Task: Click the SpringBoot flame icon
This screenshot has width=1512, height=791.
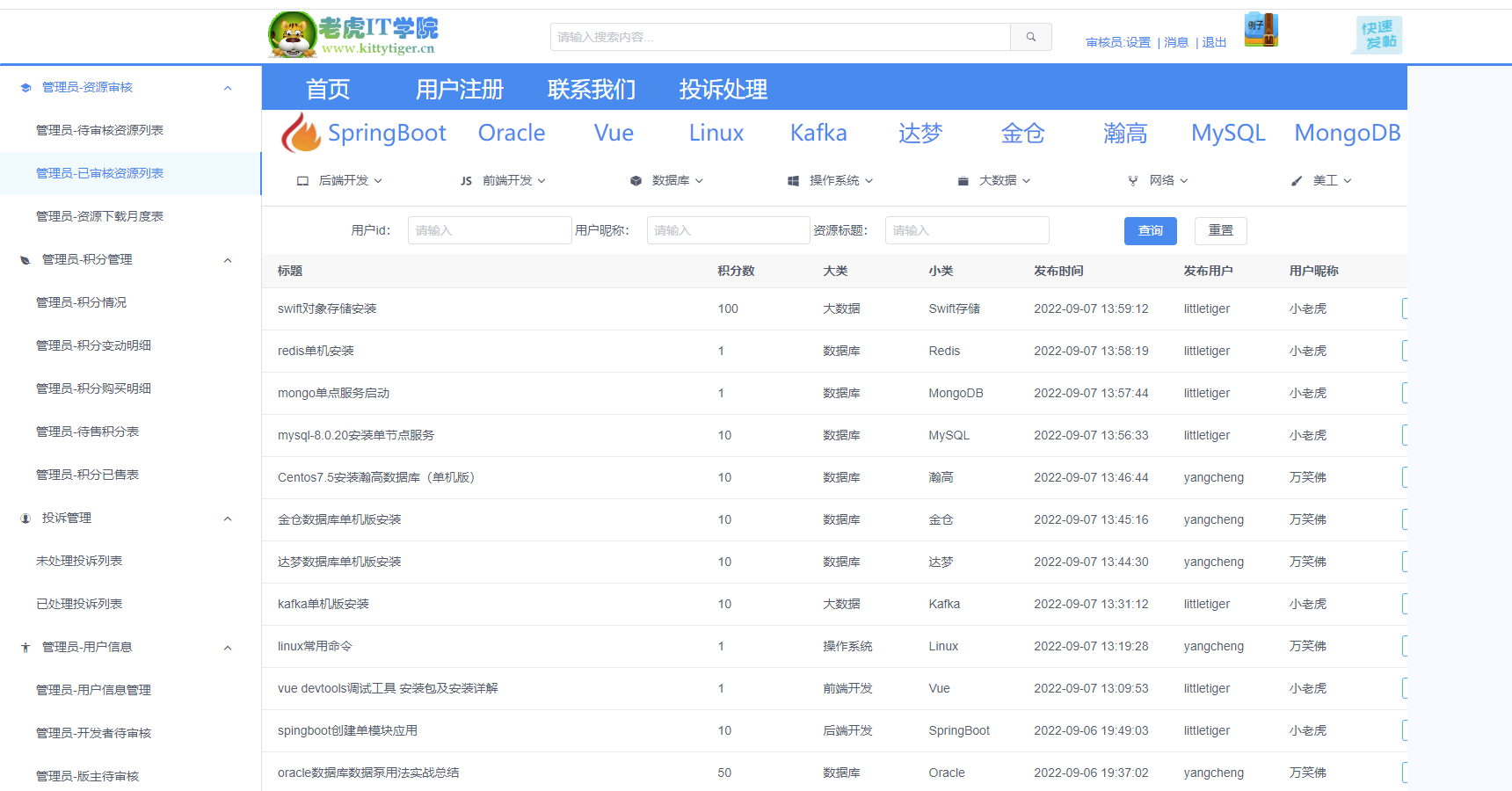Action: pos(301,133)
